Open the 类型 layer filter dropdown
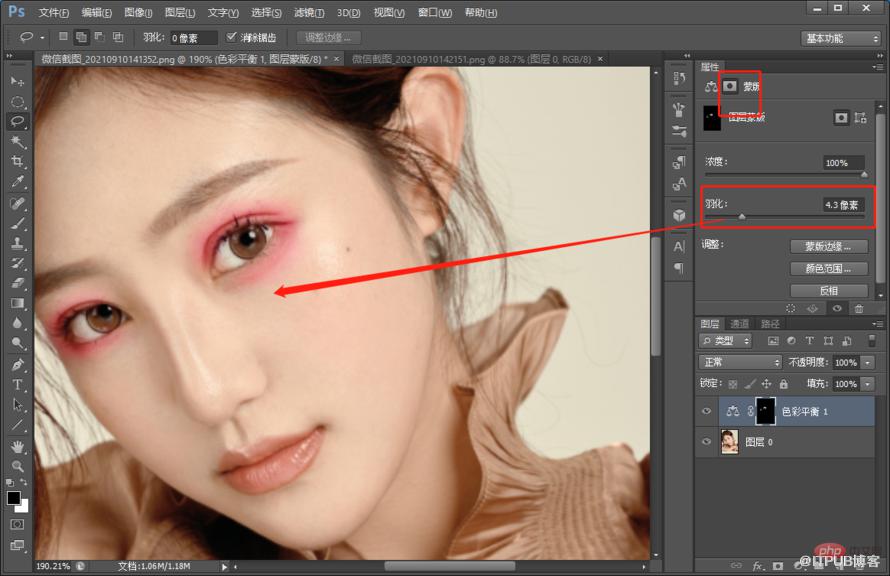This screenshot has height=576, width=890. (725, 341)
